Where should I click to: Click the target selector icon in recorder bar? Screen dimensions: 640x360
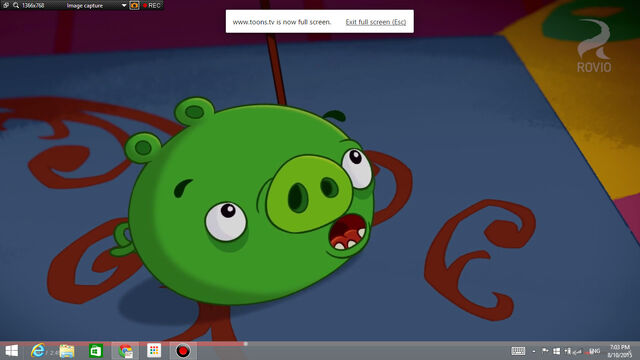tap(6, 5)
